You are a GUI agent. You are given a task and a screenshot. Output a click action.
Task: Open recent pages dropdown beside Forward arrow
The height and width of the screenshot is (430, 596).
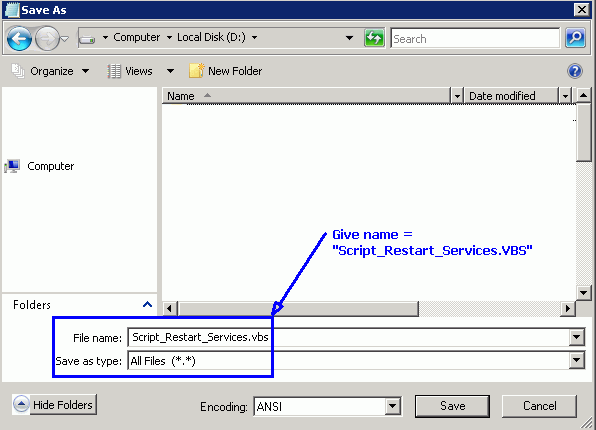65,38
